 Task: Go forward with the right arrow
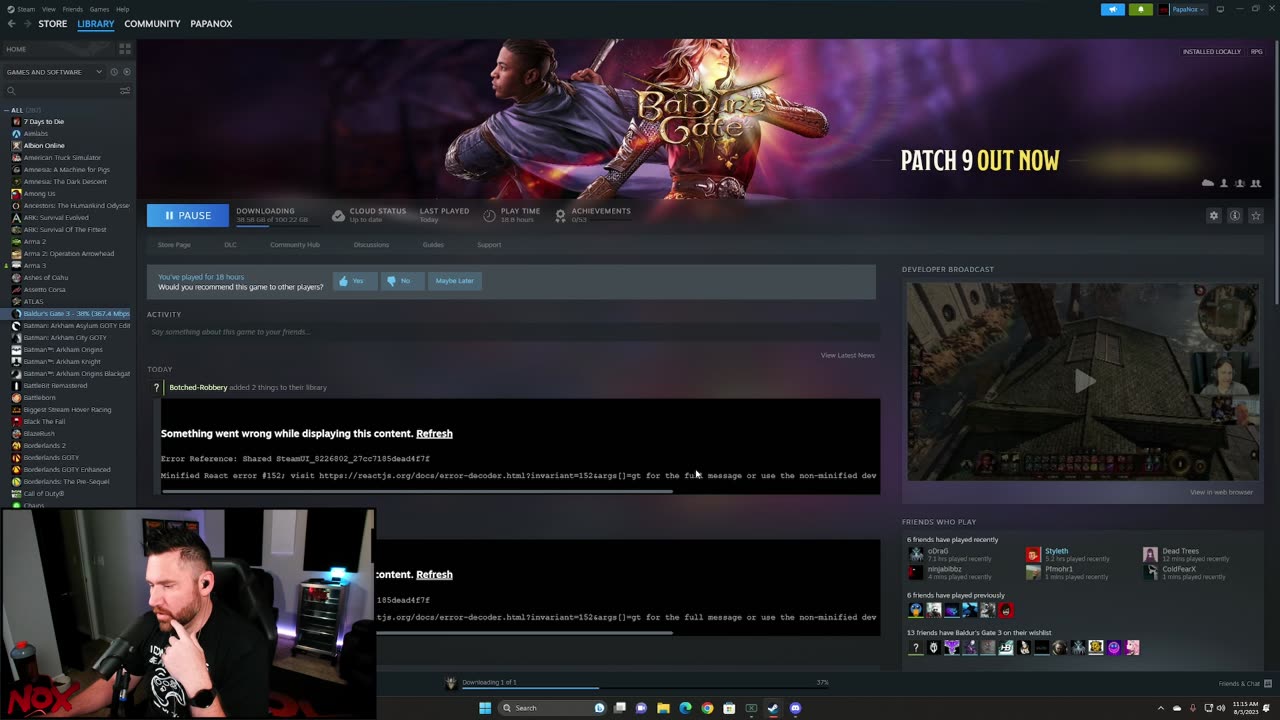(x=27, y=24)
